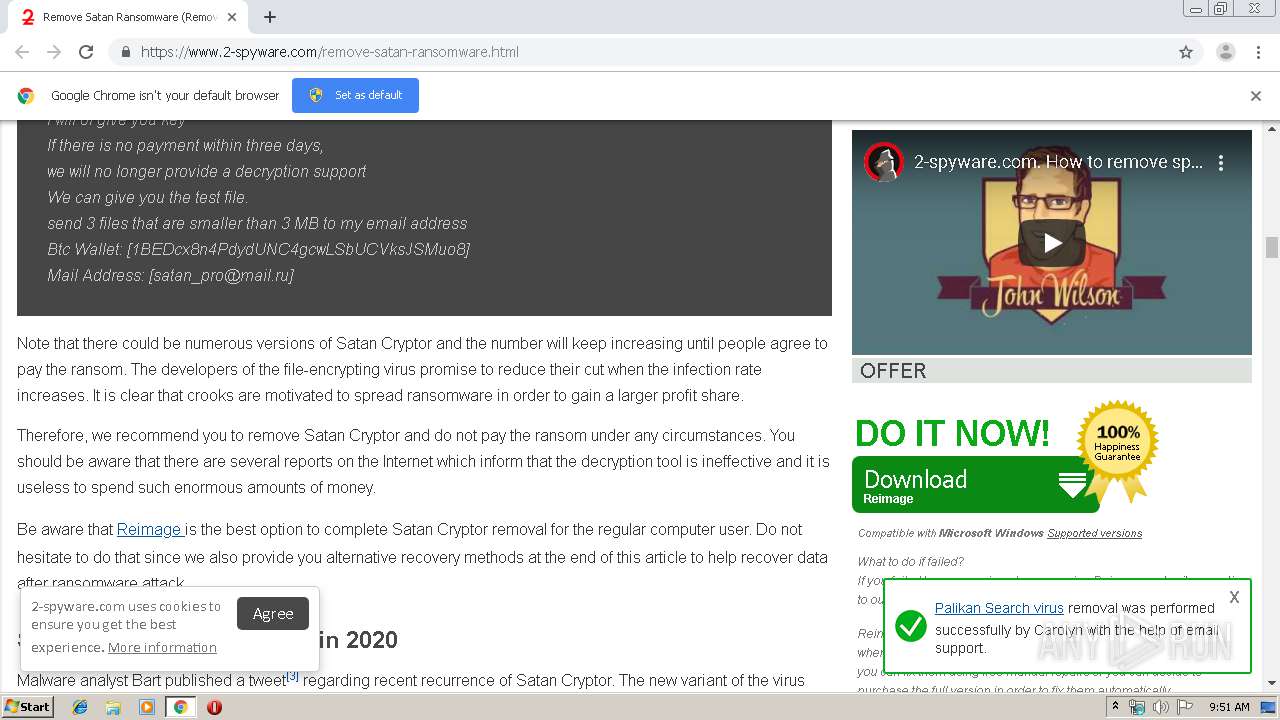
Task: Open video title '2-spyware.com. How to remove sp...'
Action: [1058, 162]
